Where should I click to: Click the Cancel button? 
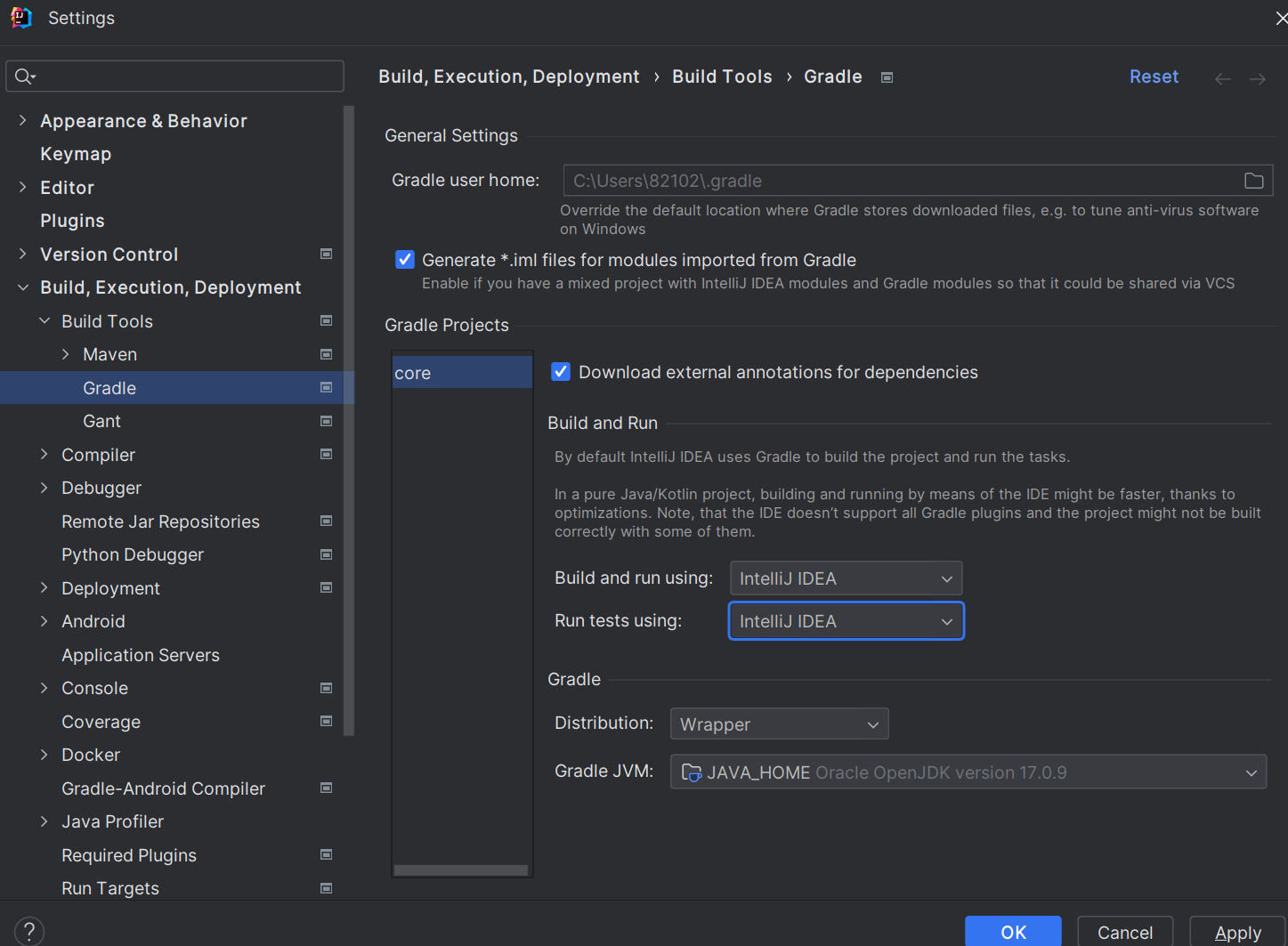pyautogui.click(x=1125, y=932)
